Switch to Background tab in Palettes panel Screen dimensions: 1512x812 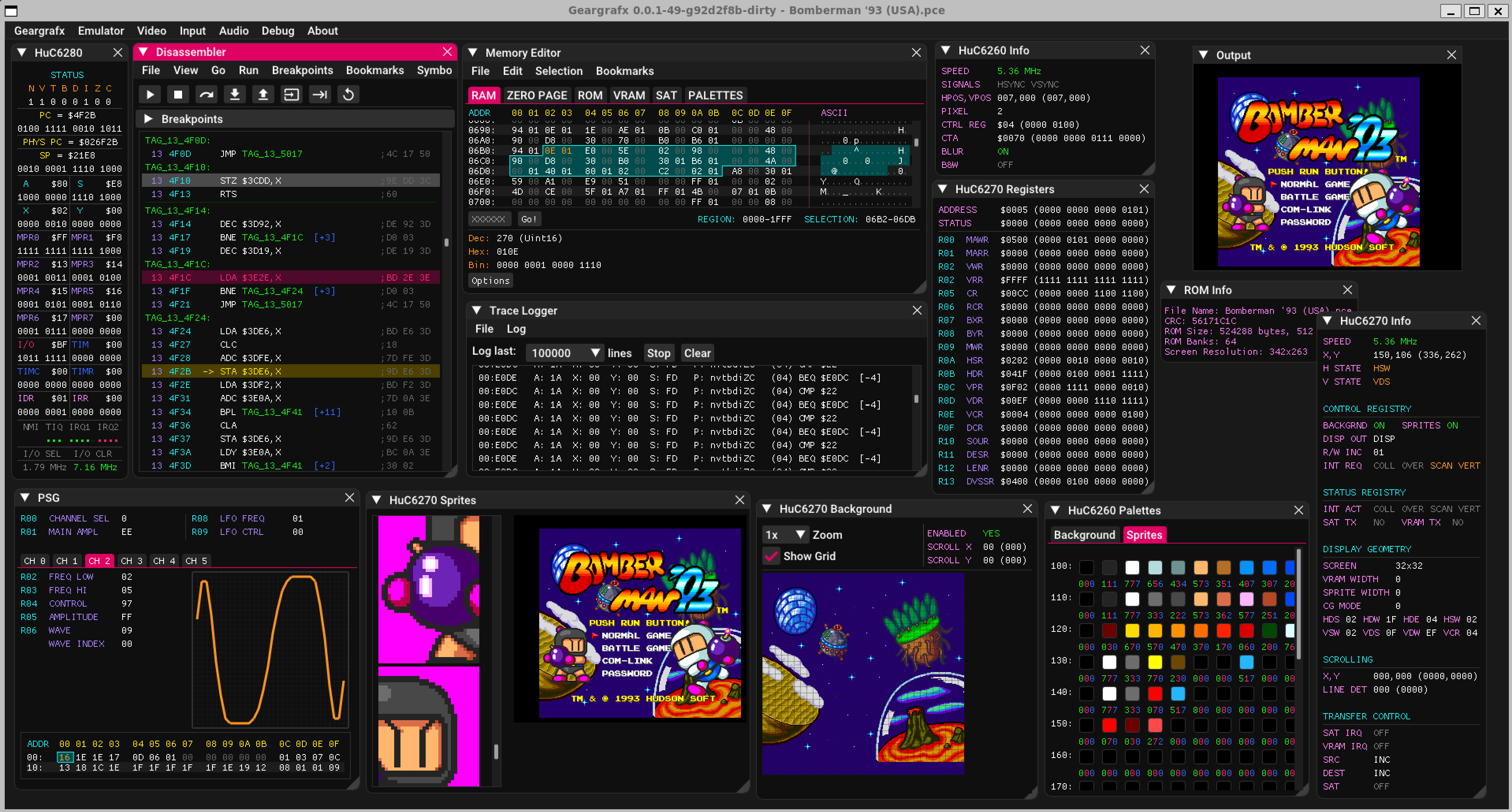point(1084,535)
